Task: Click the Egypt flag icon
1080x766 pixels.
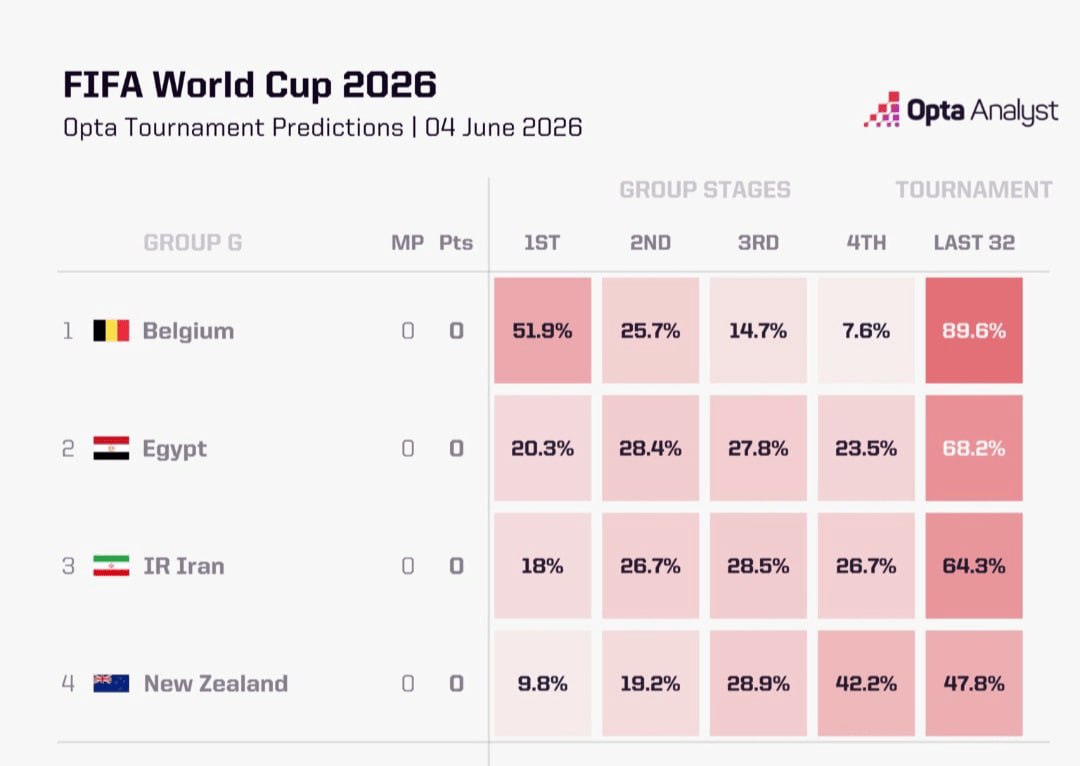Action: point(111,448)
